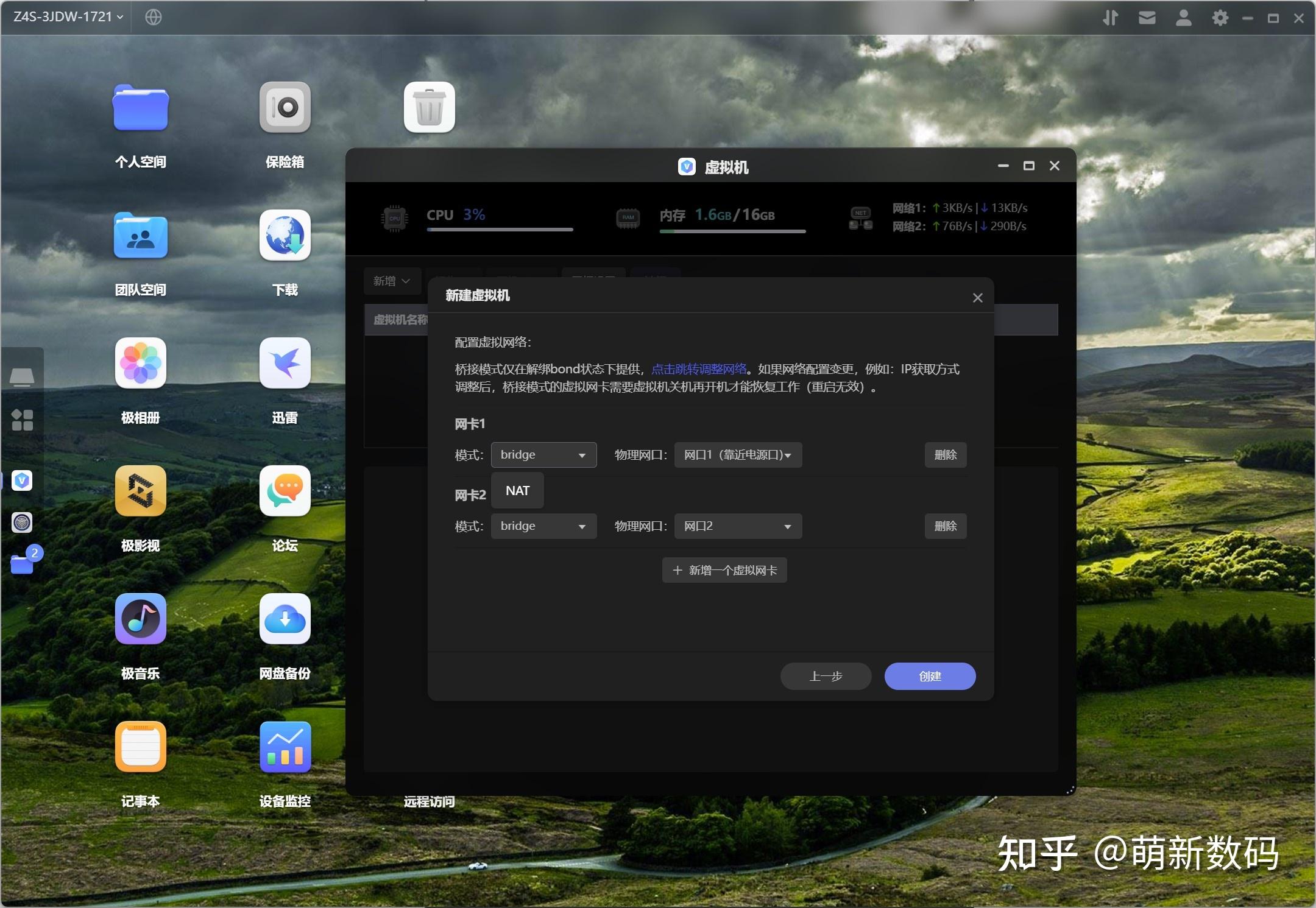
Task: Open the 保险箱 vault app
Action: pos(284,108)
